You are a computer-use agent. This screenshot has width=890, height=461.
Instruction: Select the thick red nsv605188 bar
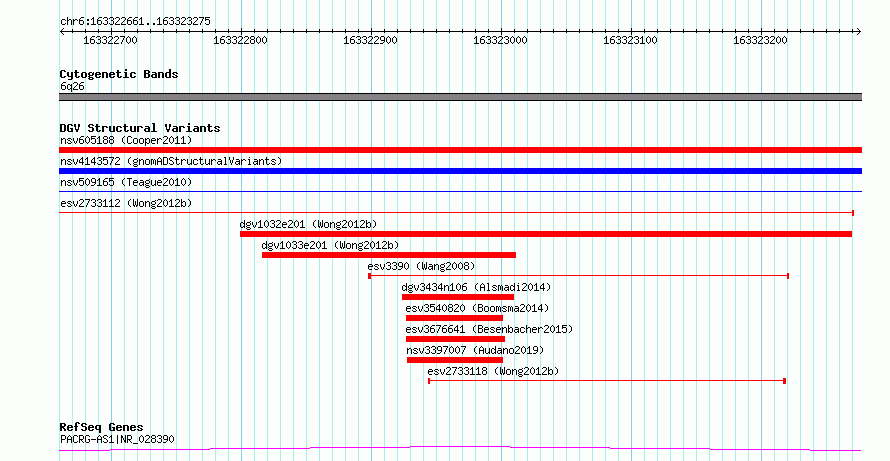[460, 150]
